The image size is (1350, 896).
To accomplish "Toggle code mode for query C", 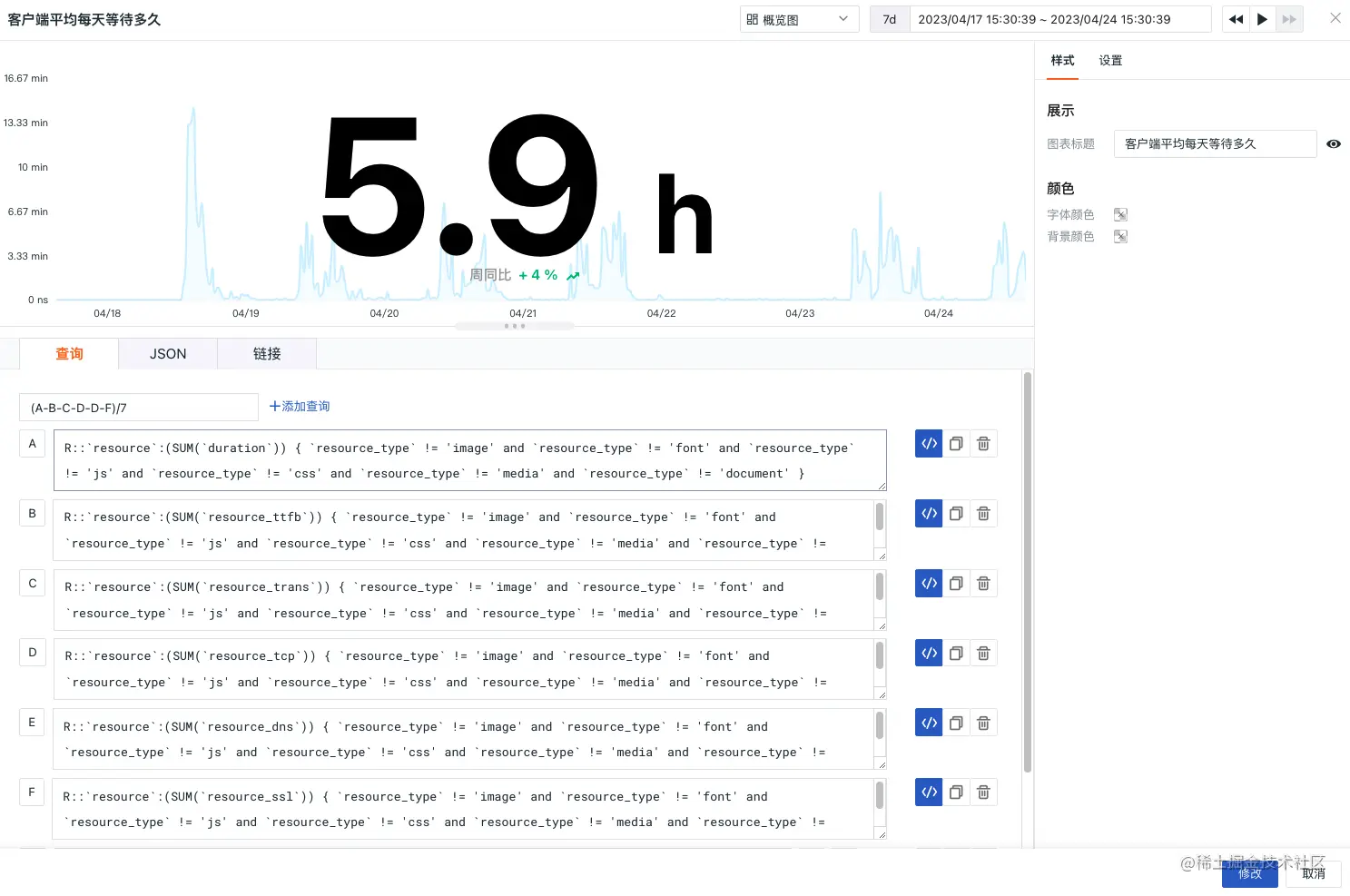I will (929, 584).
